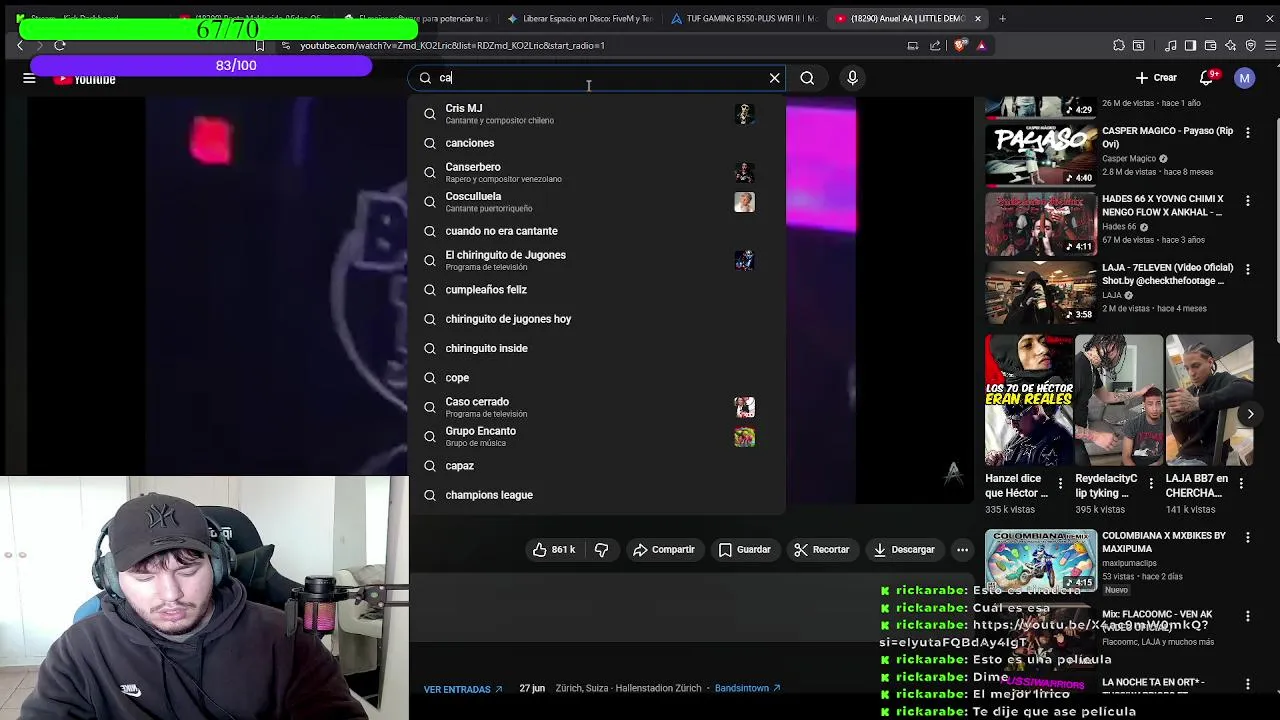The image size is (1280, 720).
Task: Open a new browser tab
Action: pos(1002,18)
